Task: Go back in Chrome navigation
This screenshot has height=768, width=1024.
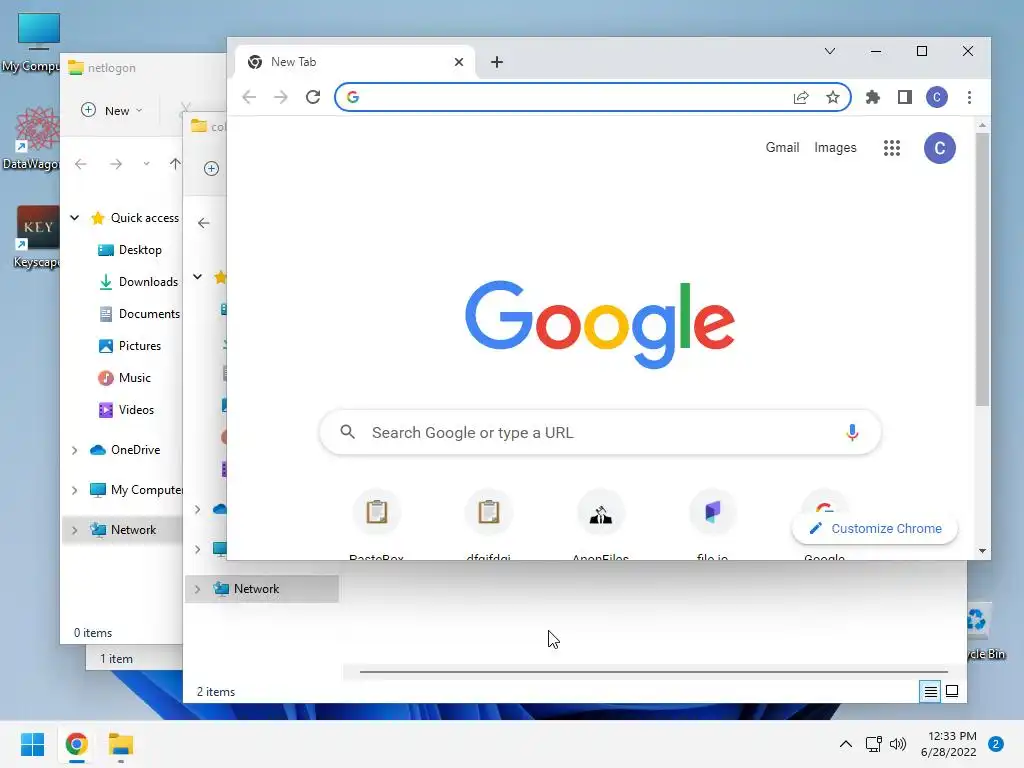Action: point(249,97)
